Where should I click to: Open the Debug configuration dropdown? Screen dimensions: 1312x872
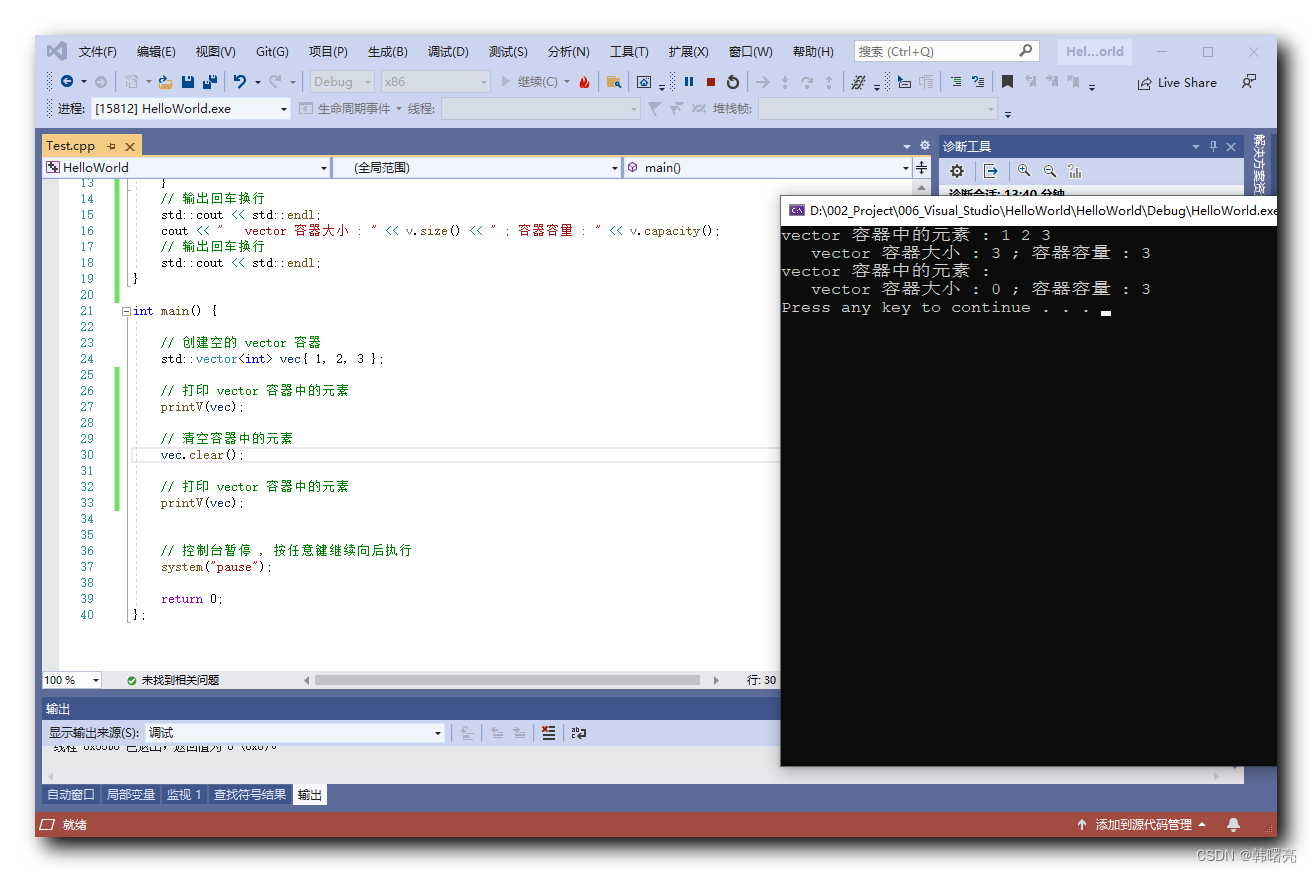342,82
